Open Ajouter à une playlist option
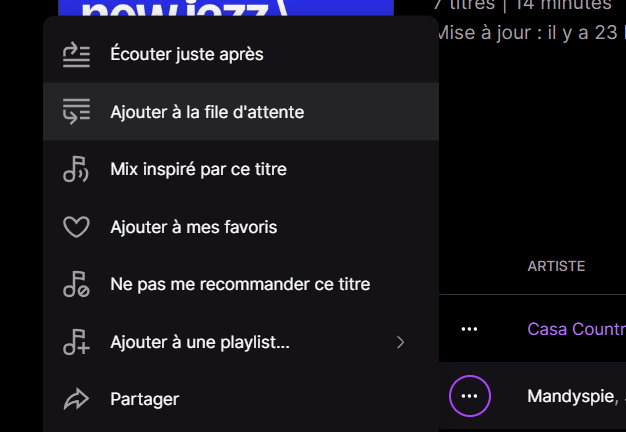The width and height of the screenshot is (626, 432). [200, 342]
